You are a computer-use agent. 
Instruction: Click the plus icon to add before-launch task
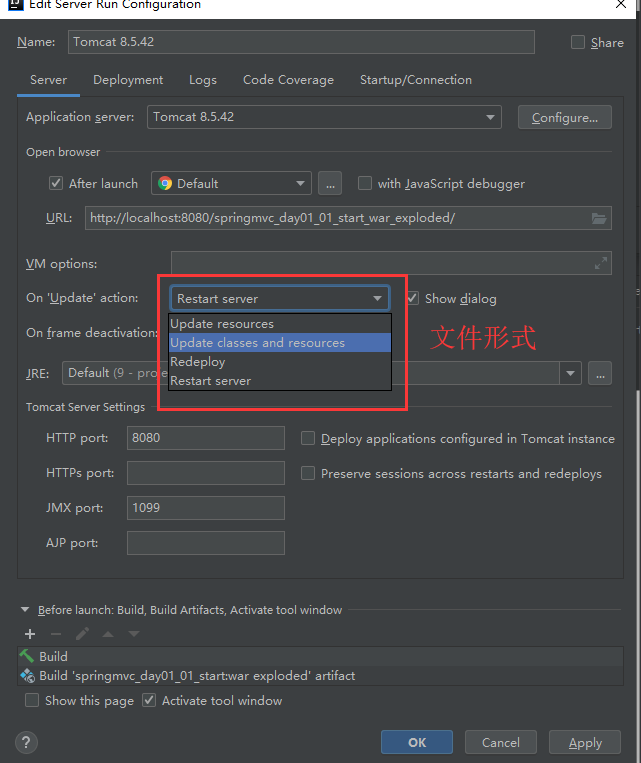point(30,634)
